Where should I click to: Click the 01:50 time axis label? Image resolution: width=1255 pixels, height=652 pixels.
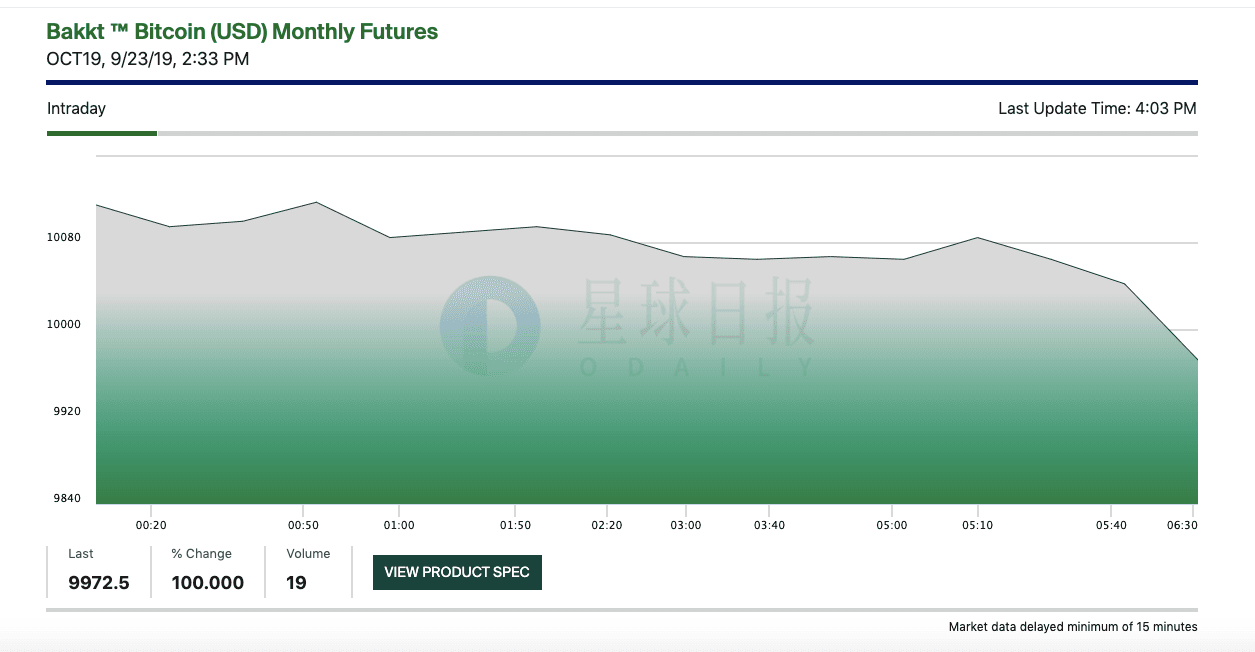(516, 524)
